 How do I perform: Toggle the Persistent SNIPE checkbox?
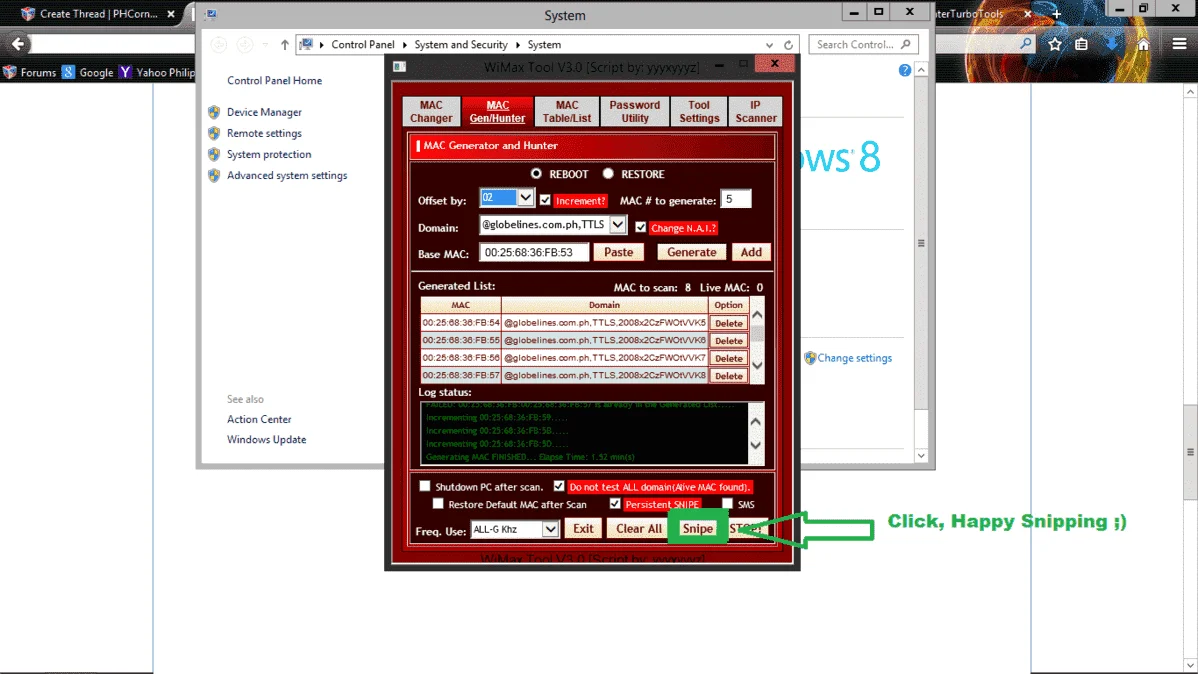point(615,504)
